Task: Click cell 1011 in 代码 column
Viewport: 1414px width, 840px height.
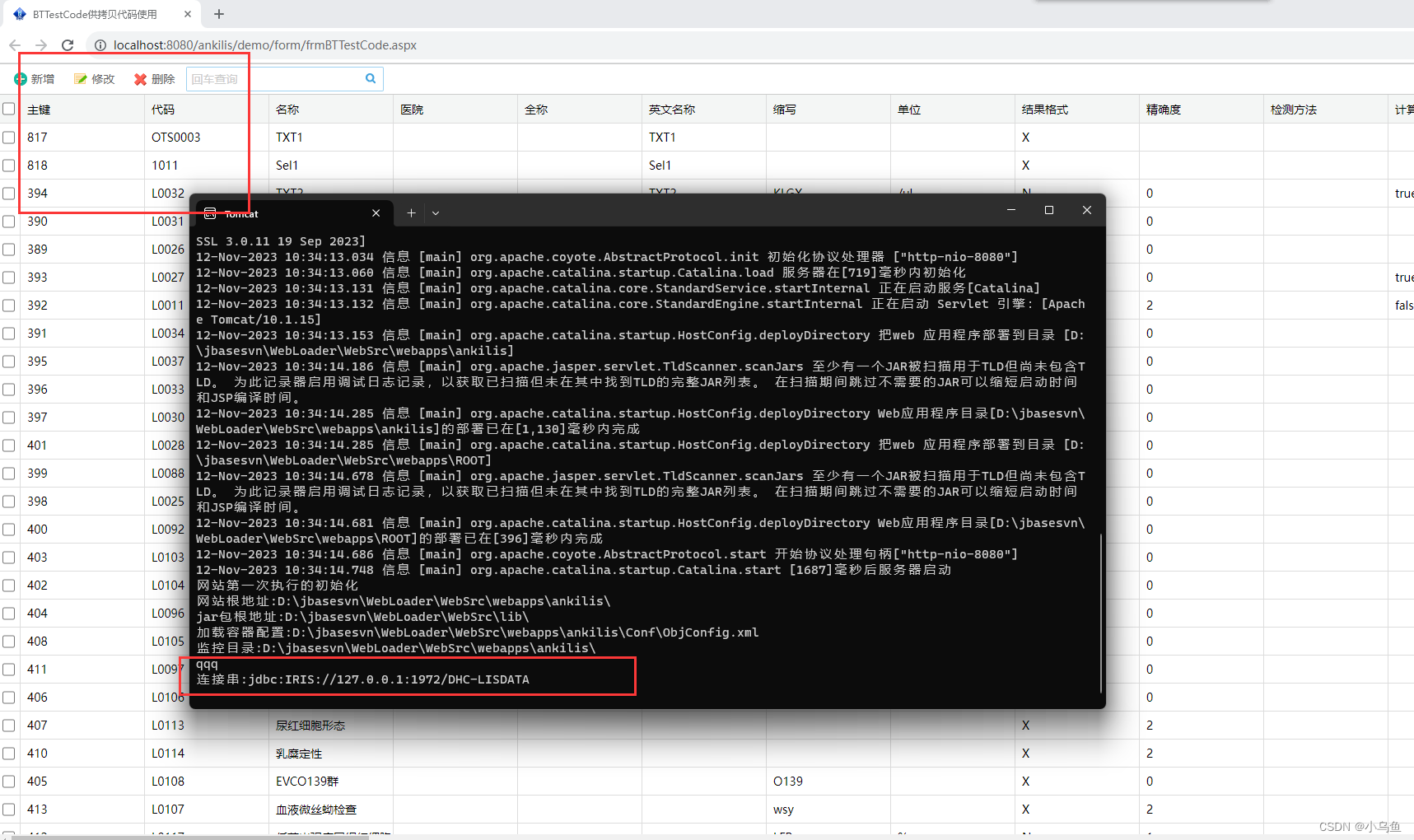Action: (x=207, y=166)
